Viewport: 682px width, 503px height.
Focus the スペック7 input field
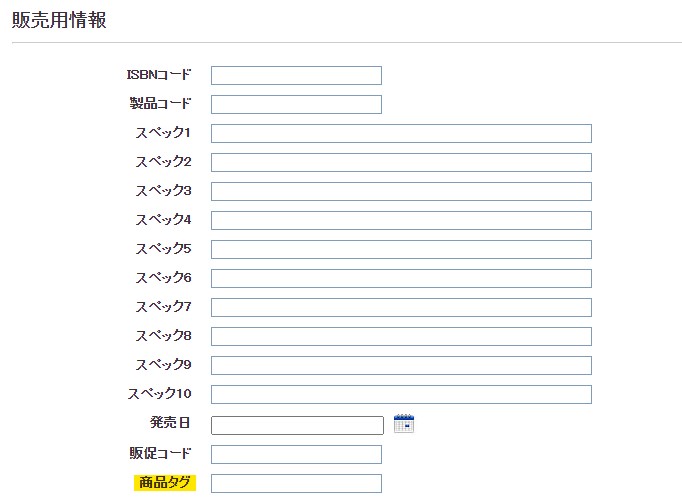pyautogui.click(x=401, y=308)
